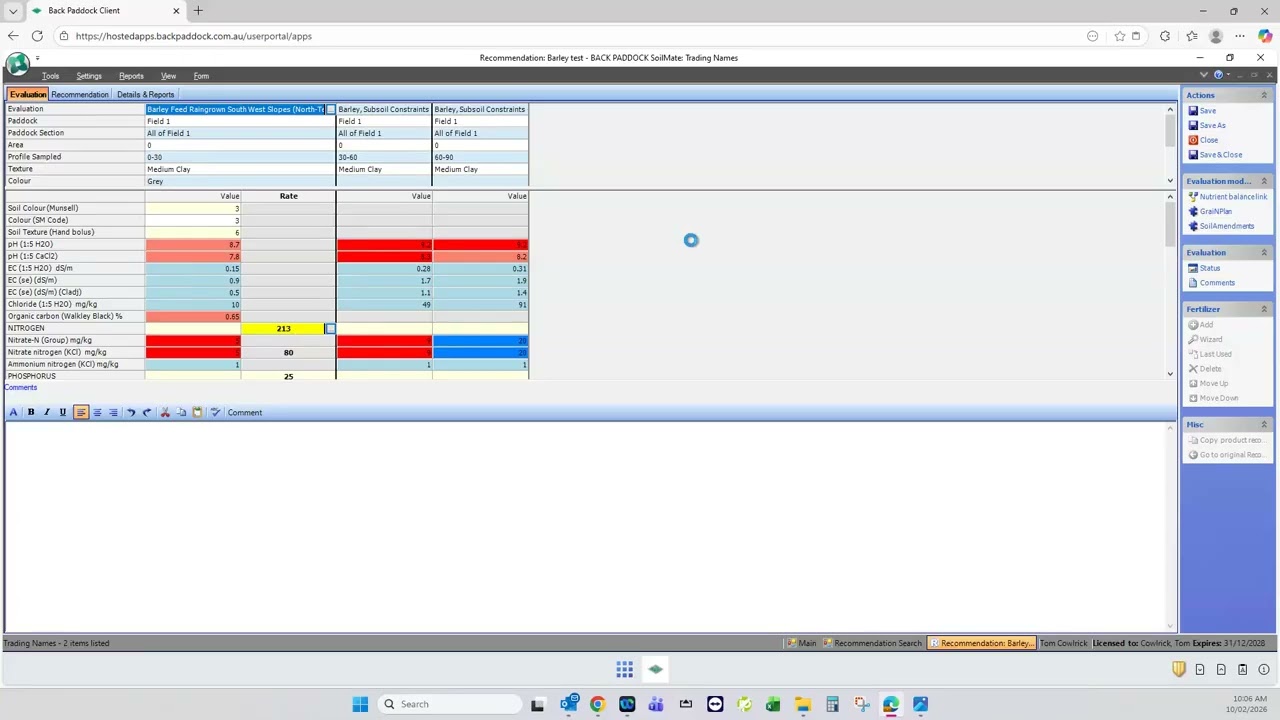The height and width of the screenshot is (720, 1280).
Task: Switch to Recommendation Search window tab
Action: [x=872, y=643]
